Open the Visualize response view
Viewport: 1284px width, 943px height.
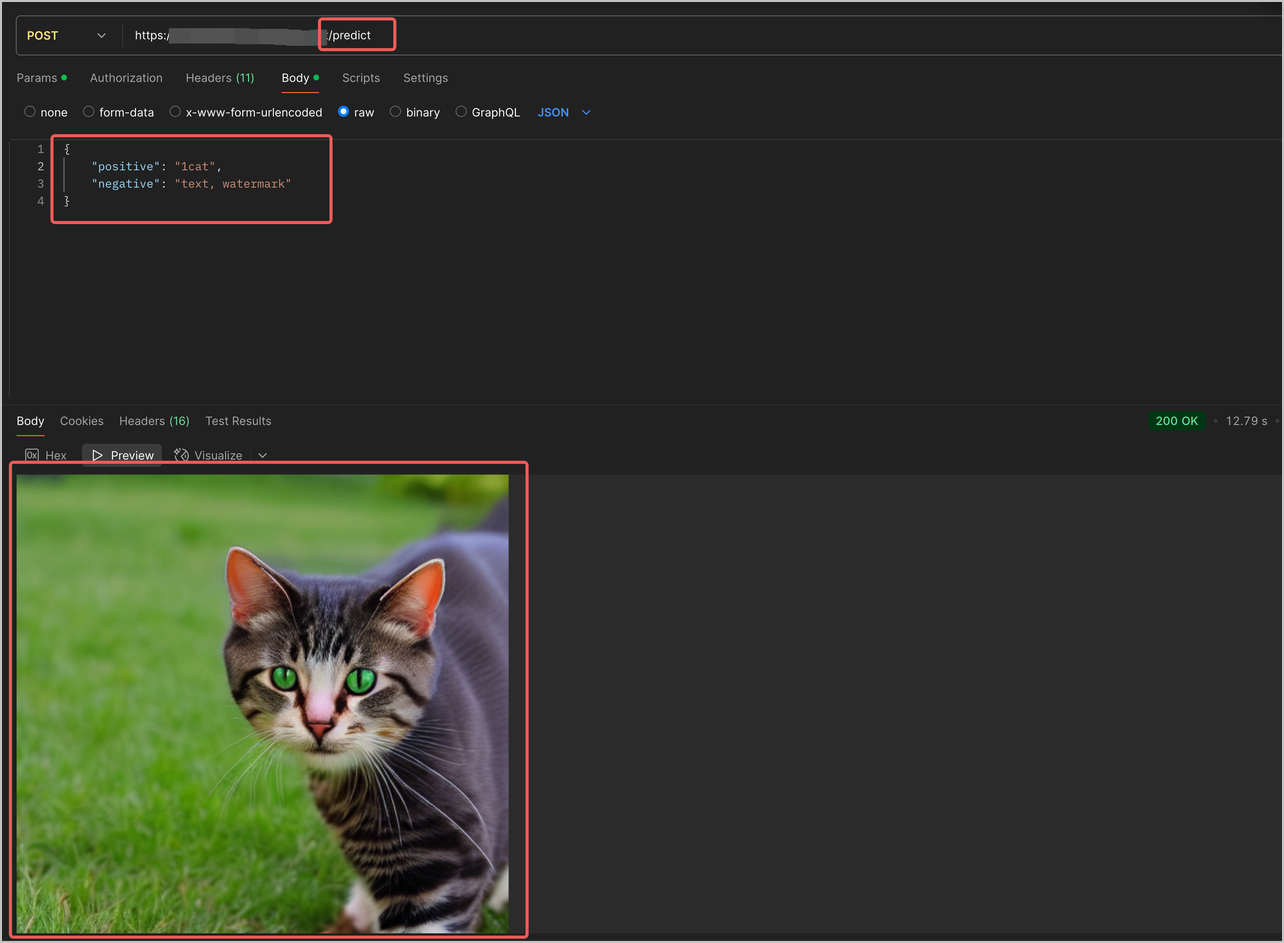(208, 455)
